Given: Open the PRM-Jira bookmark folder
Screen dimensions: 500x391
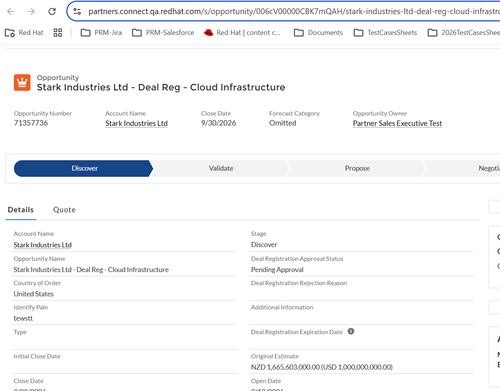Looking at the screenshot, I should [x=101, y=33].
